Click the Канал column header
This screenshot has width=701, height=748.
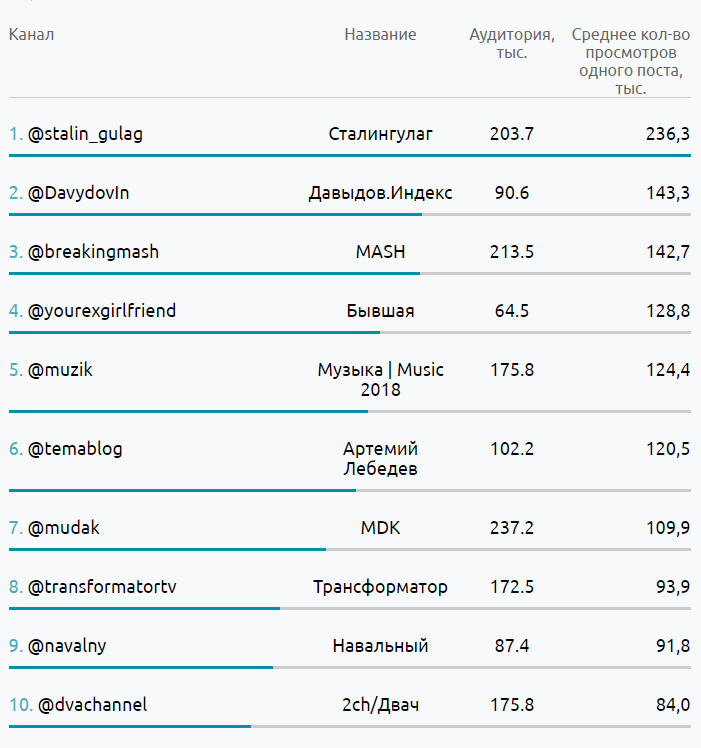31,35
